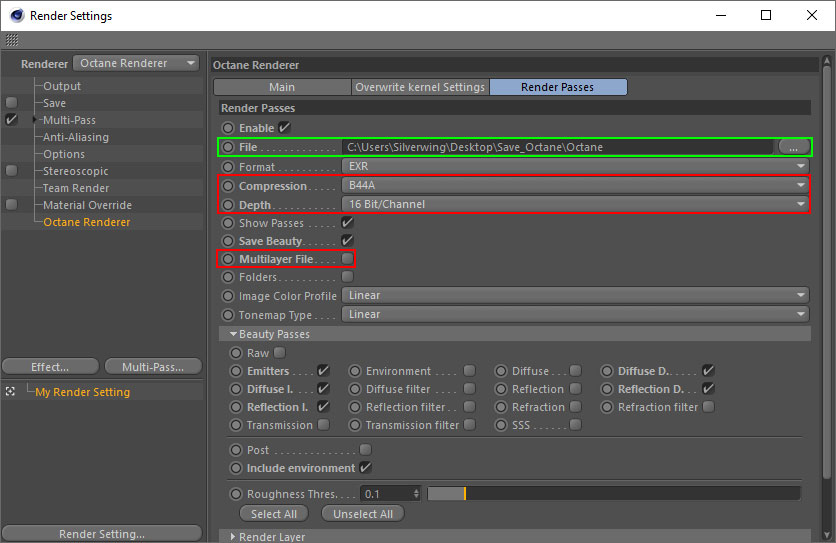The width and height of the screenshot is (836, 543).
Task: Expand the Multi-Pass tree arrow
Action: (35, 119)
